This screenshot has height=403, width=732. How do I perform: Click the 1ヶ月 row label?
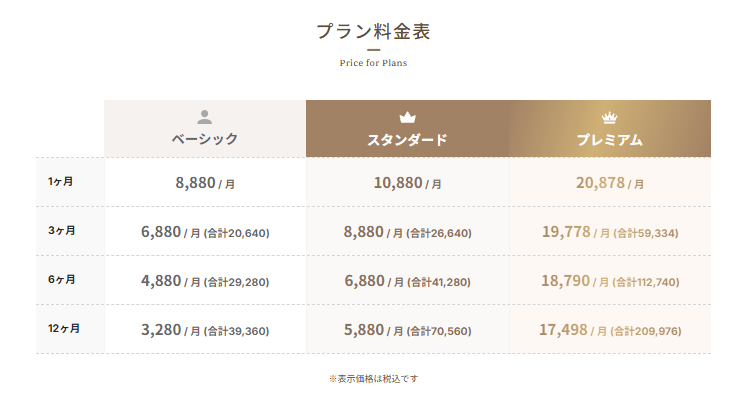click(61, 182)
